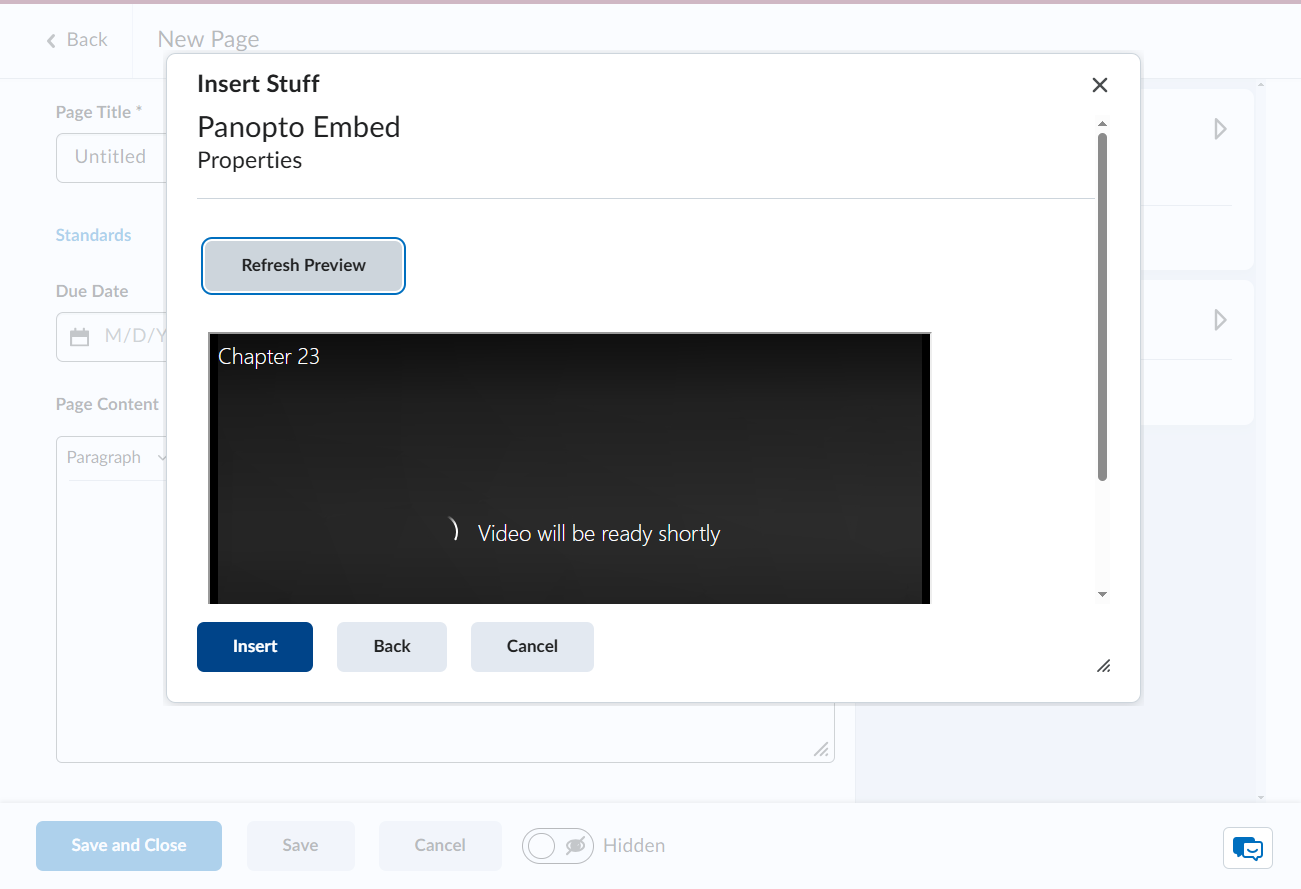Screen dimensions: 1301x889
Task: Click the page Save button
Action: (x=300, y=846)
